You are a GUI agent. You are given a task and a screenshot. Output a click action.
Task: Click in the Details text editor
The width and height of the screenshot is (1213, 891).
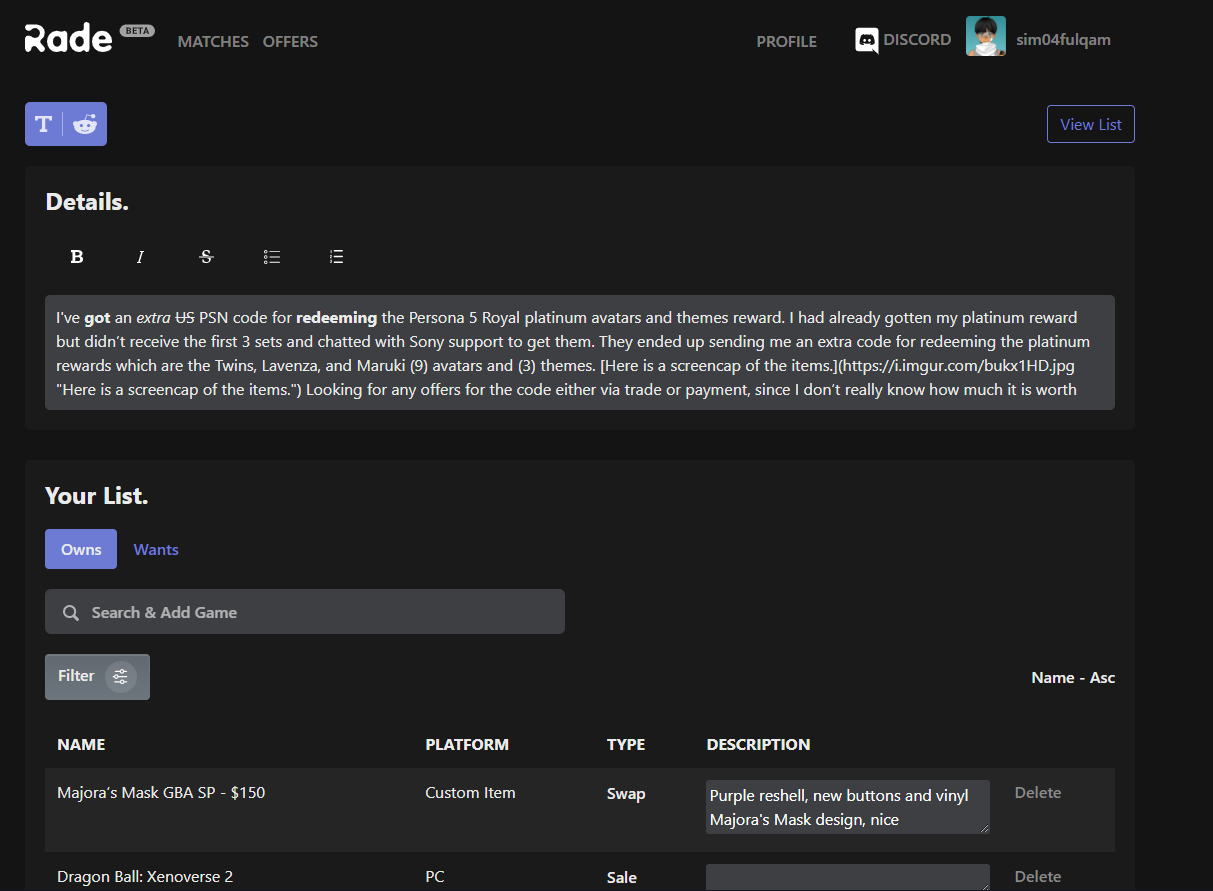[x=580, y=353]
